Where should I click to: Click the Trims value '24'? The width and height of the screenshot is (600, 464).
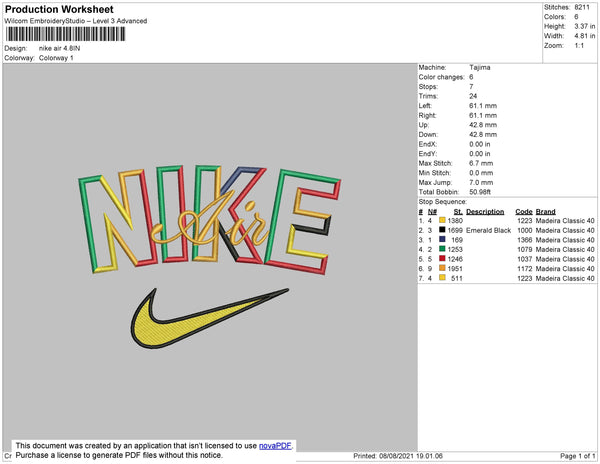[473, 96]
